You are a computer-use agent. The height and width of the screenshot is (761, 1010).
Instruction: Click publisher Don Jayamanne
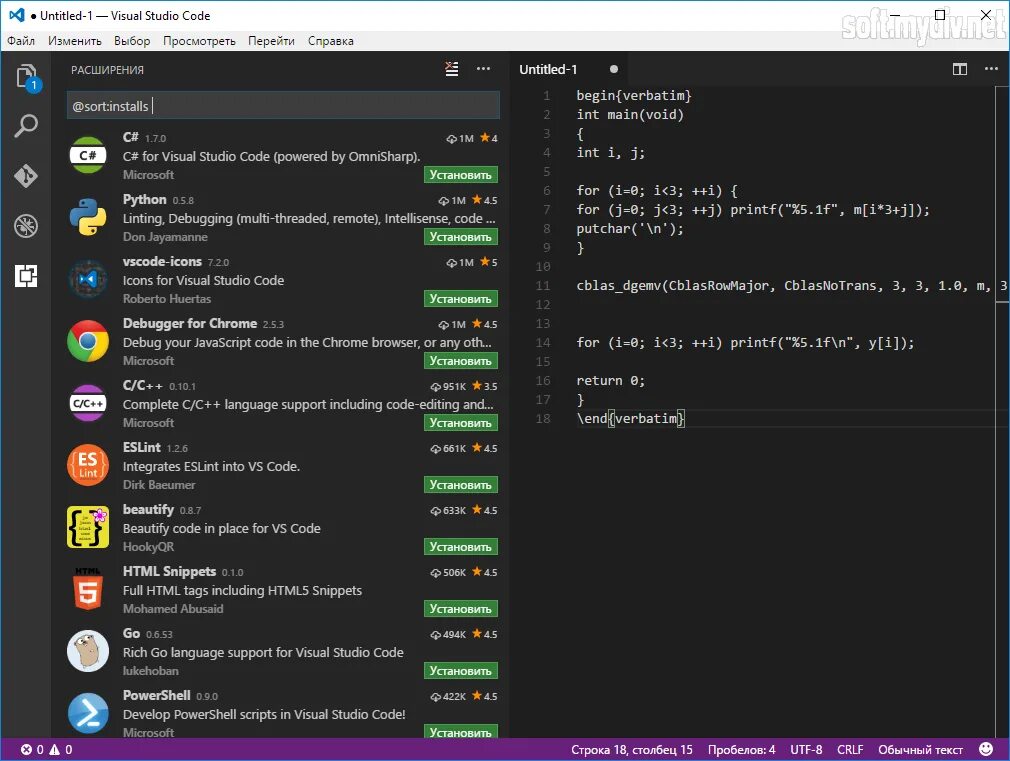coord(165,236)
